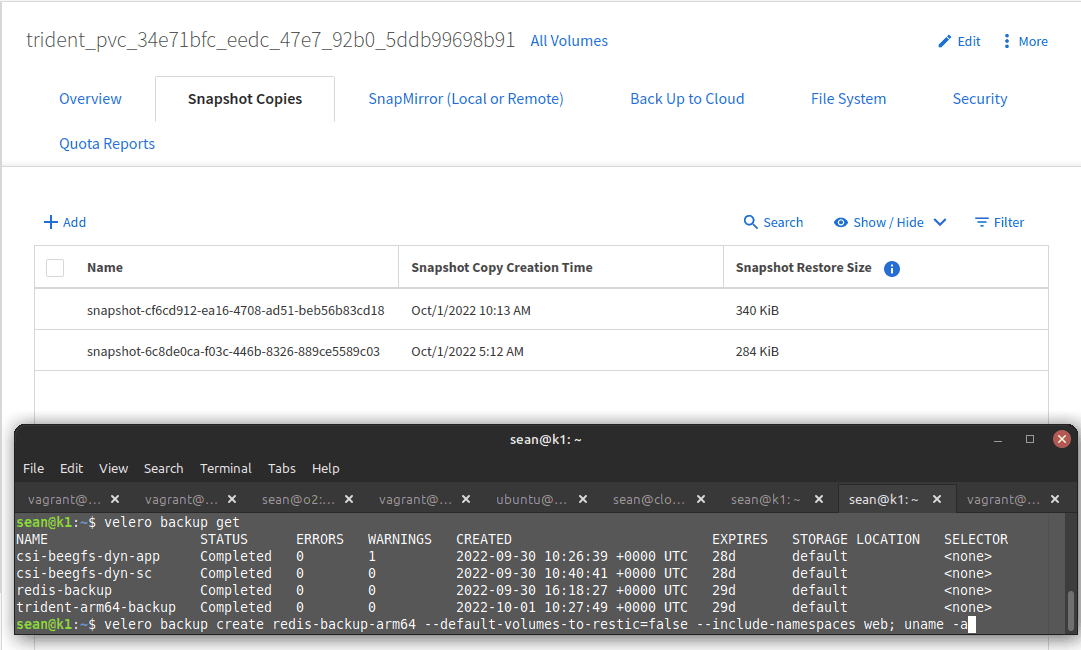The image size is (1081, 650).
Task: Click creation time Oct/1/2022 5:12 AM
Action: pos(467,352)
